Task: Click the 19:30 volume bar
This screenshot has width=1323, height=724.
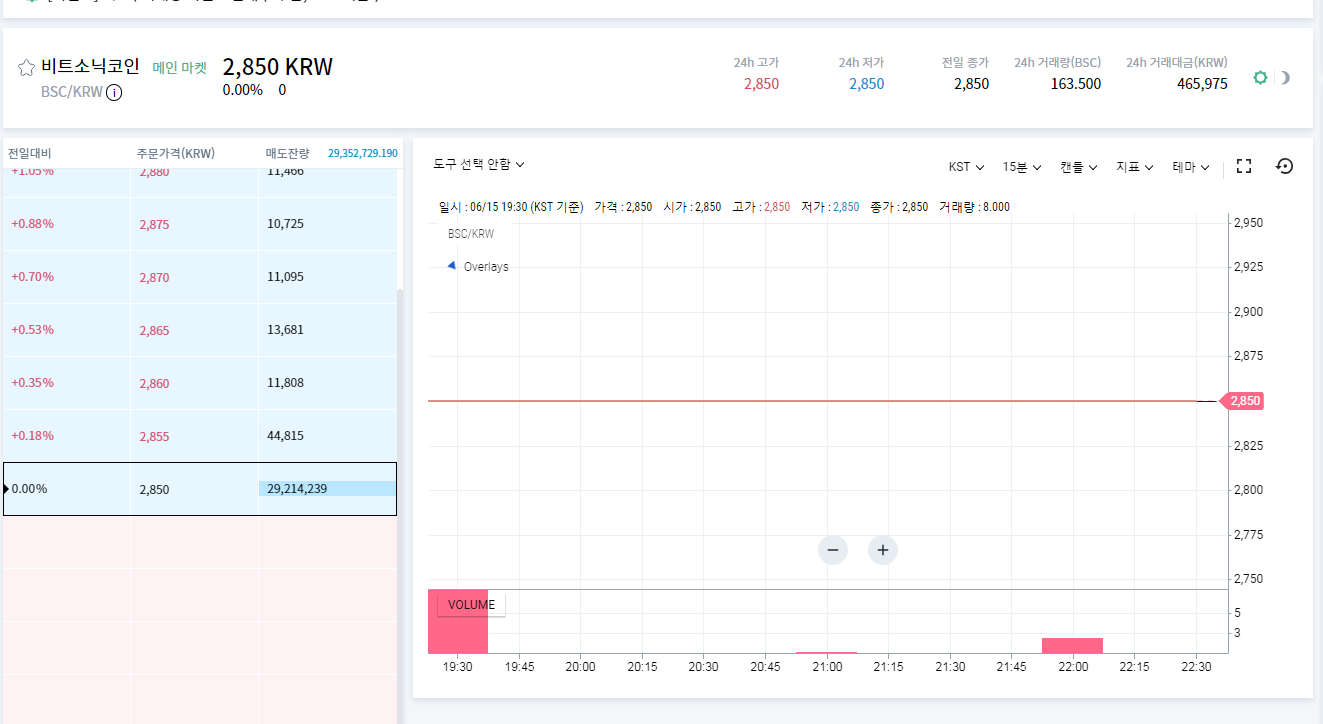Action: (x=458, y=621)
